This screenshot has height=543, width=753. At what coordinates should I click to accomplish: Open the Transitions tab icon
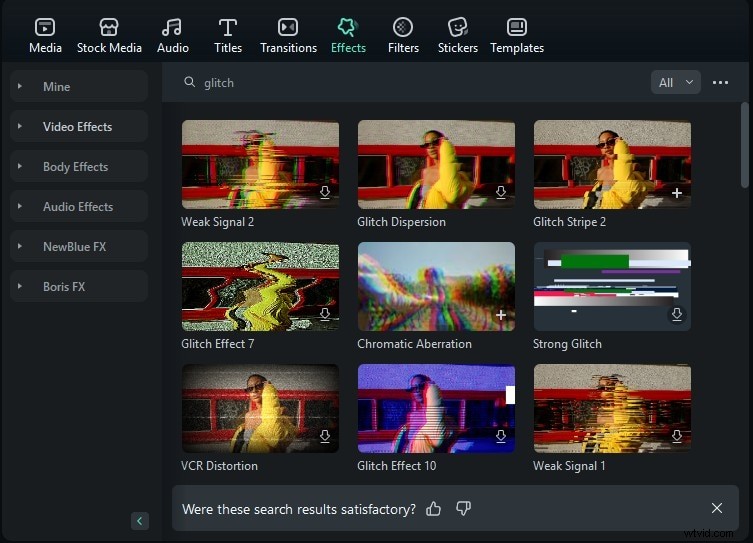288,27
